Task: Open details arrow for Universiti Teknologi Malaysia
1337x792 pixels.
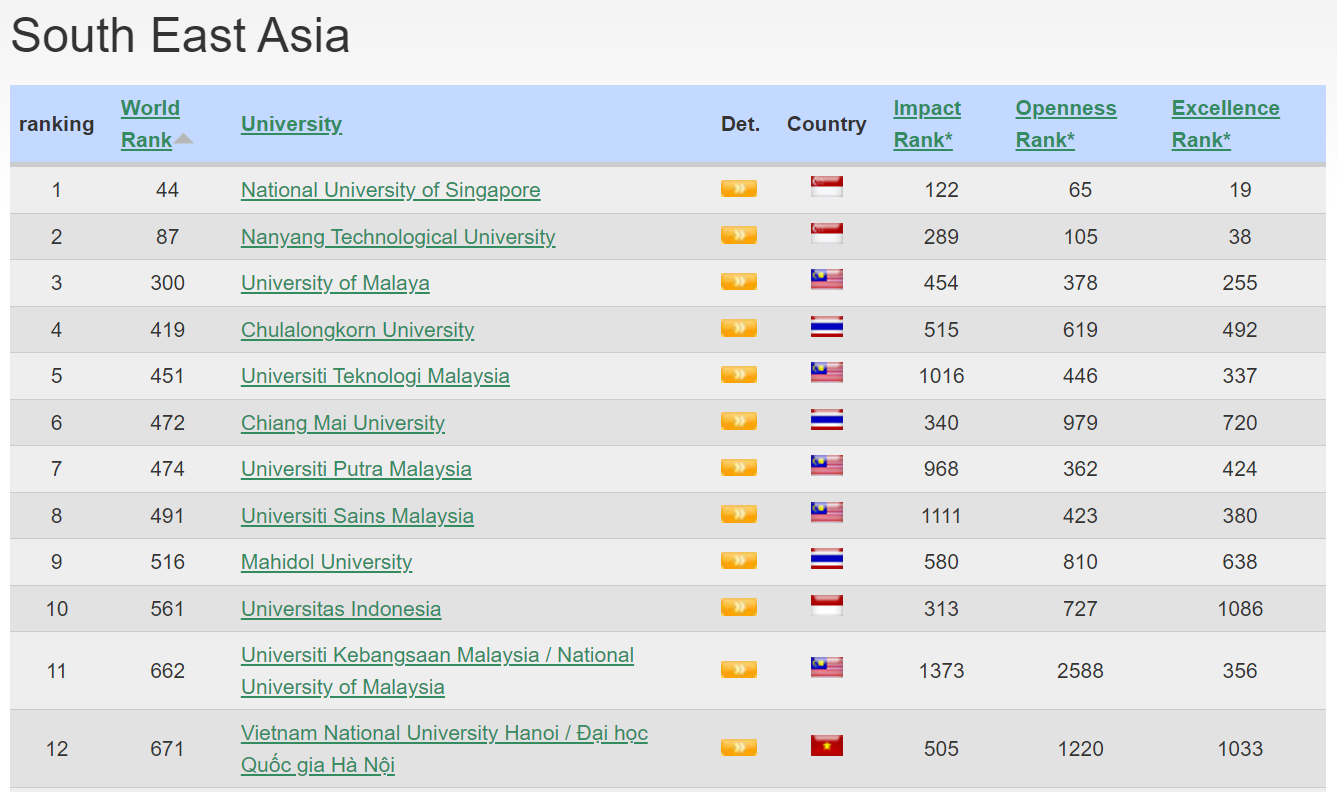Action: (x=739, y=374)
